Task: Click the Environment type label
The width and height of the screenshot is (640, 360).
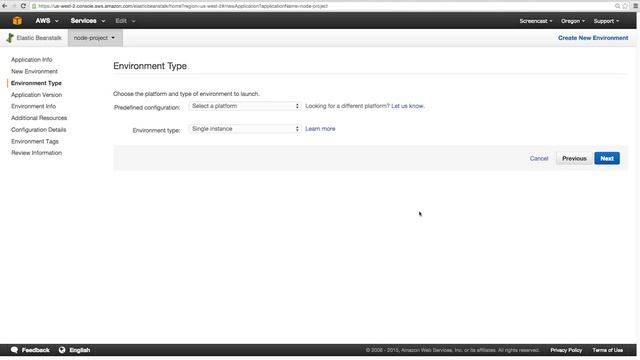Action: click(156, 131)
